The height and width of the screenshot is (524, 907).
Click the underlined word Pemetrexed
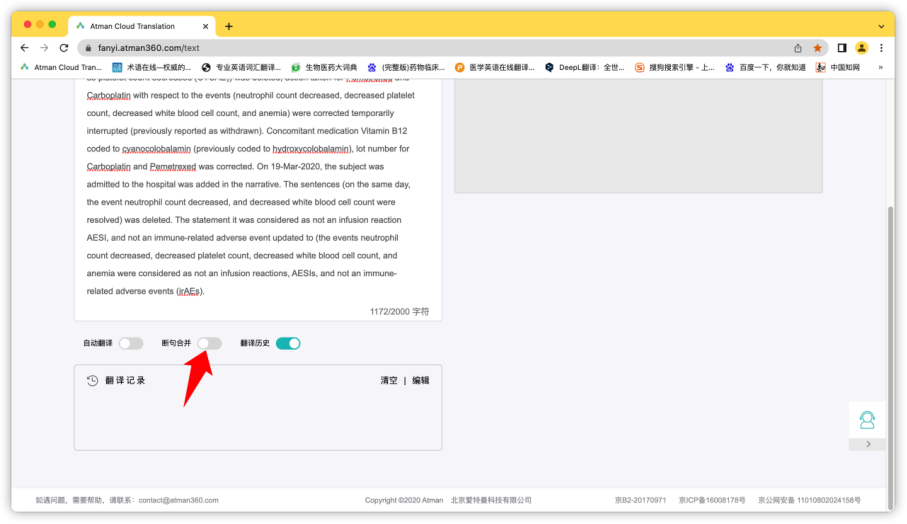[x=173, y=167]
